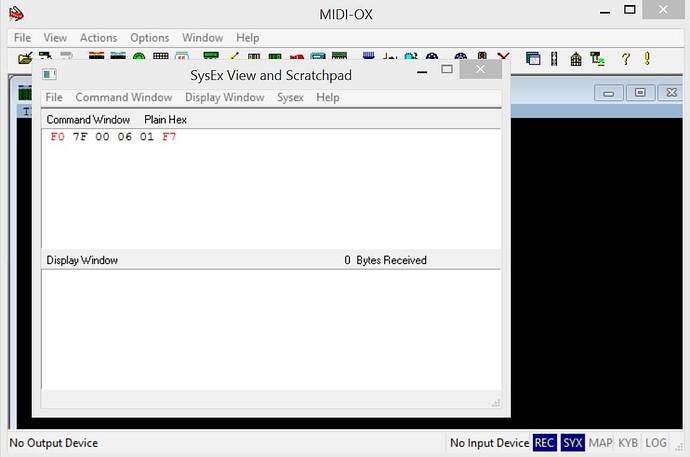Image resolution: width=690 pixels, height=457 pixels.
Task: Click the red F7 end byte
Action: (169, 137)
